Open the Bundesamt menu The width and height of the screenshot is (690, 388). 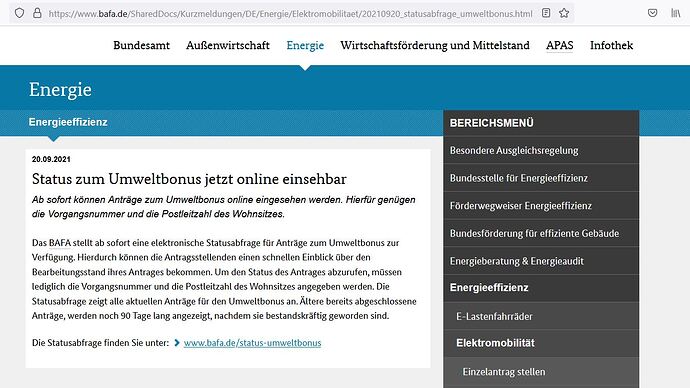pyautogui.click(x=141, y=45)
